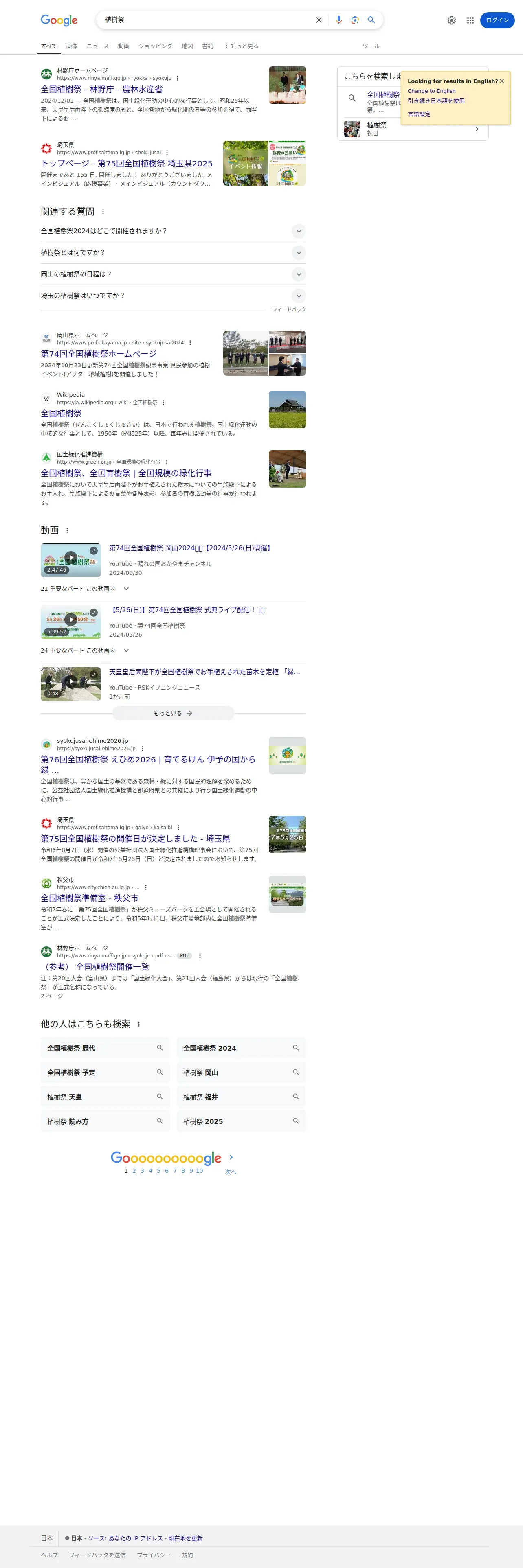Switch to the 画像 tab
The image size is (523, 1568).
coord(72,46)
